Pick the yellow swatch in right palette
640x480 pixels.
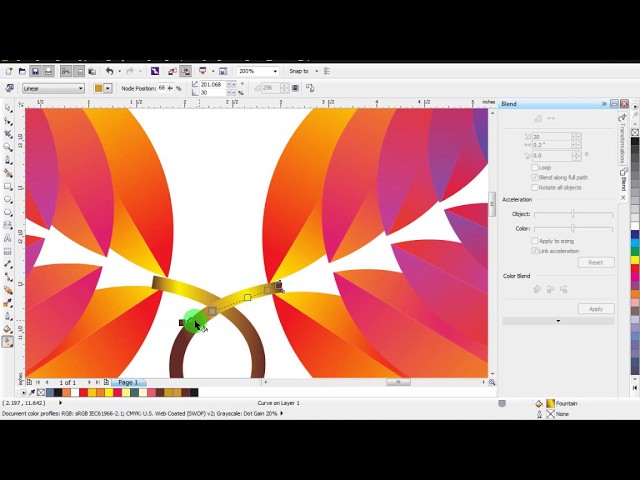(x=635, y=260)
